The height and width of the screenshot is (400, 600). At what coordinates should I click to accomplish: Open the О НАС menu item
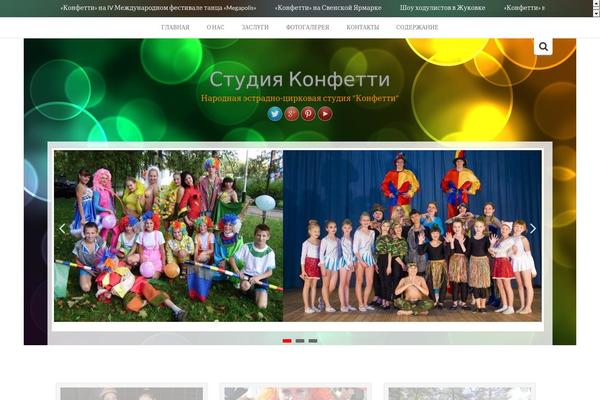pyautogui.click(x=215, y=27)
